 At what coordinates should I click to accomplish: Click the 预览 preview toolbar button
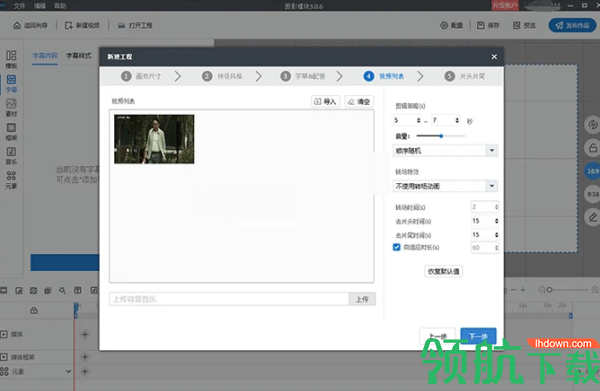tap(524, 26)
